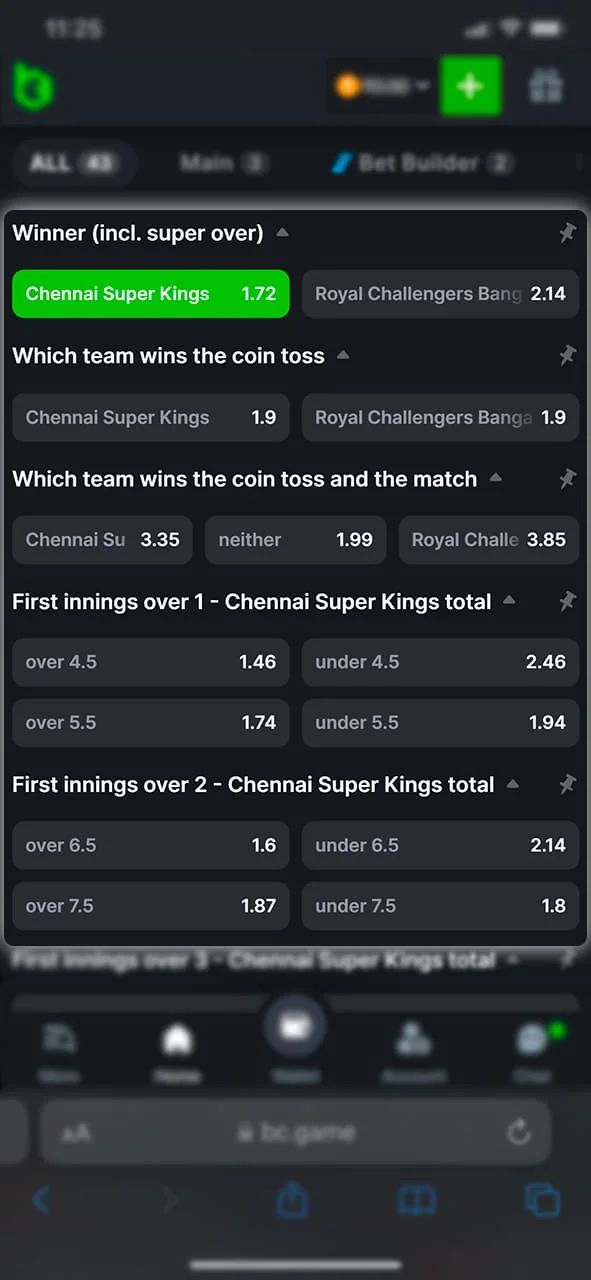
Task: Tap the BC.Game logo
Action: tap(33, 86)
